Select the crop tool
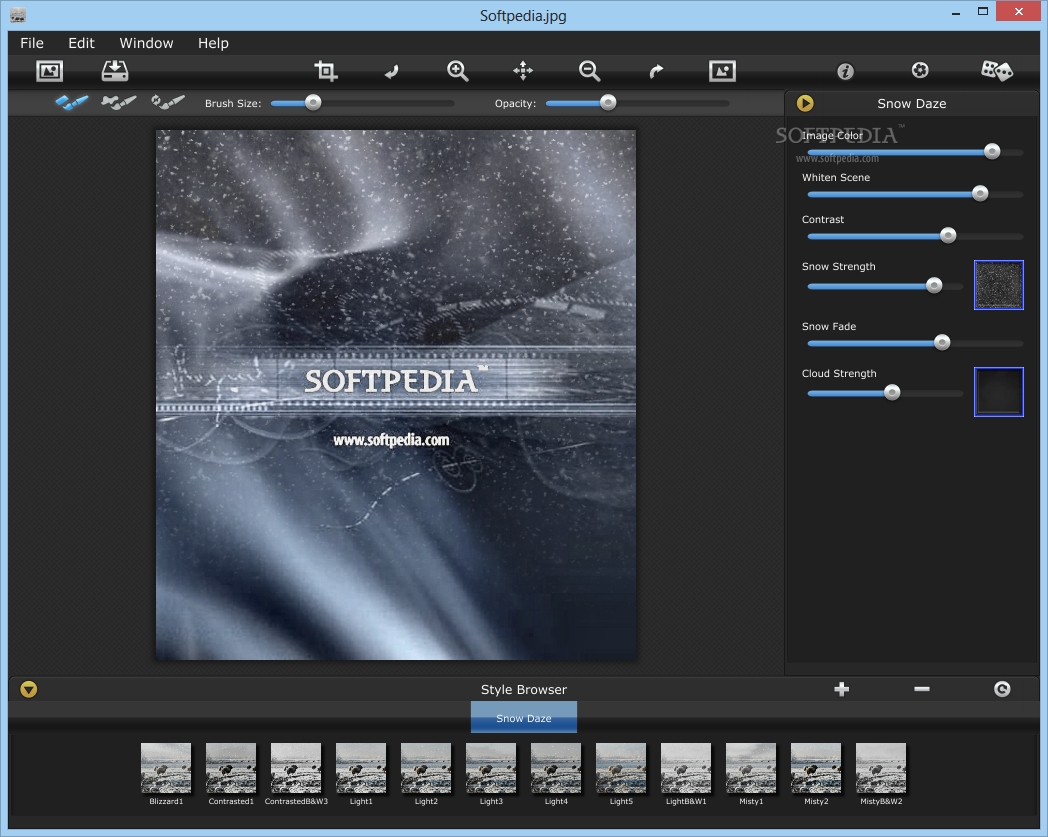Viewport: 1048px width, 837px height. click(326, 71)
